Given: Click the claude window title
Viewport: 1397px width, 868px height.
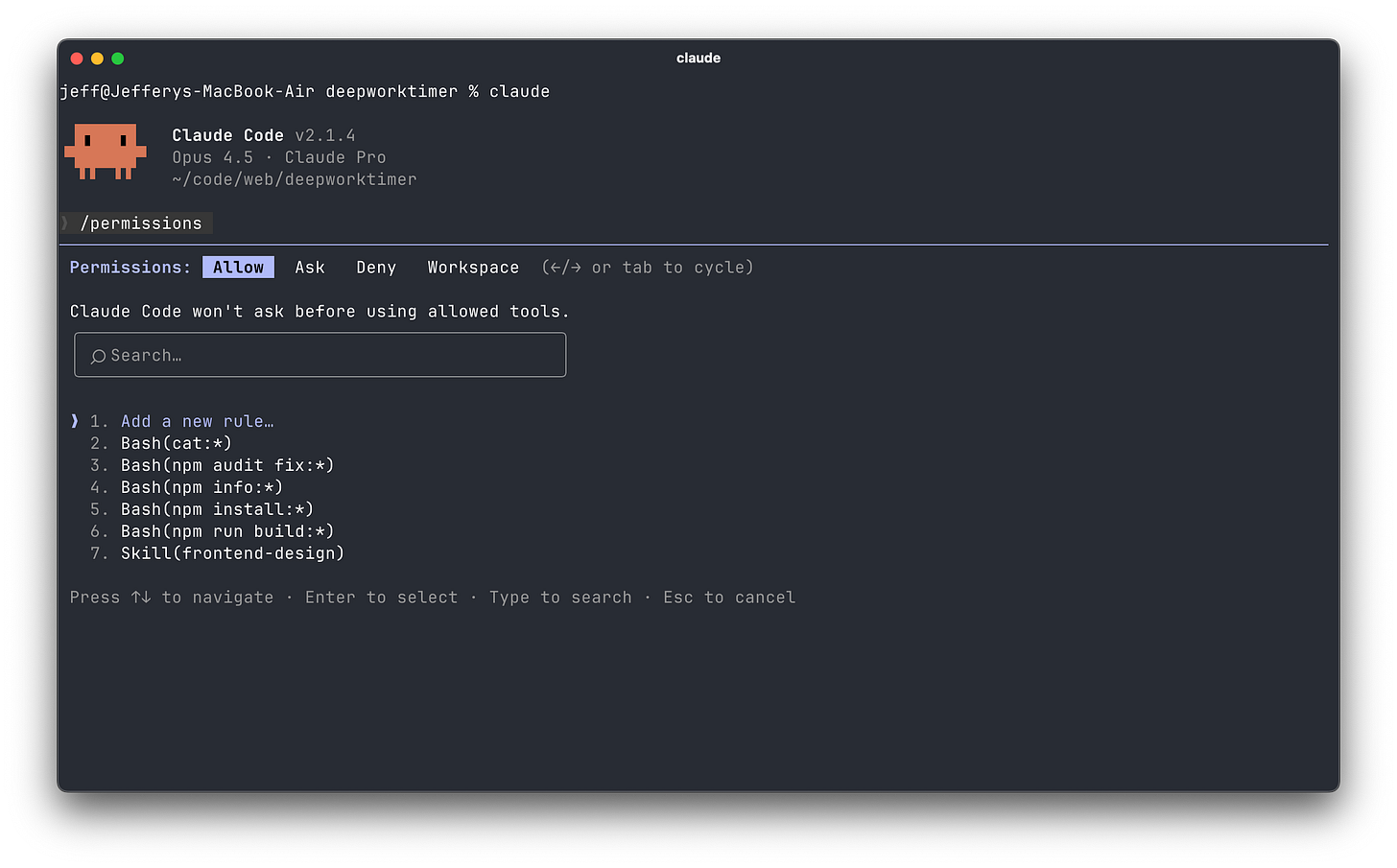Looking at the screenshot, I should point(698,58).
